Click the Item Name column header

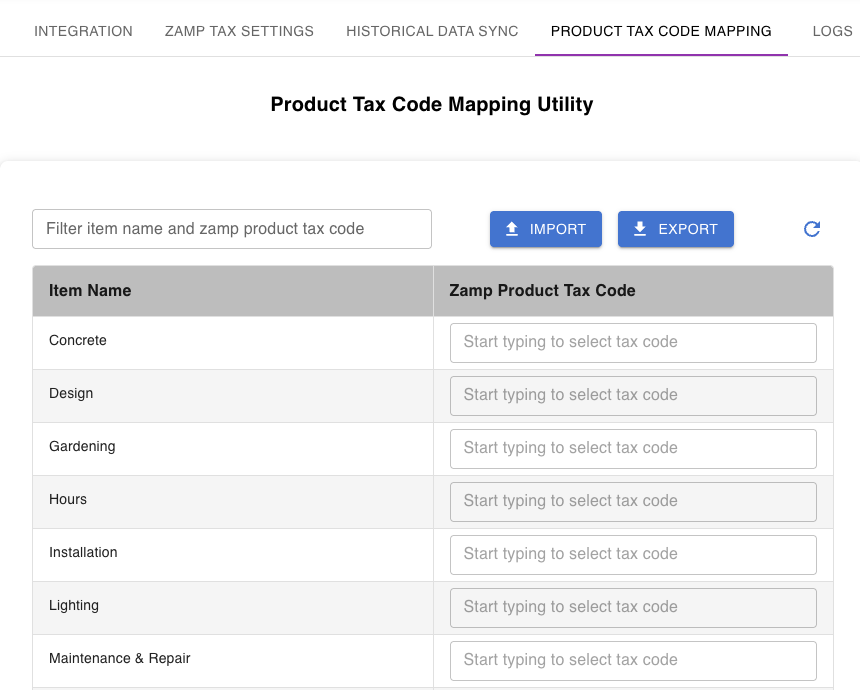point(90,291)
